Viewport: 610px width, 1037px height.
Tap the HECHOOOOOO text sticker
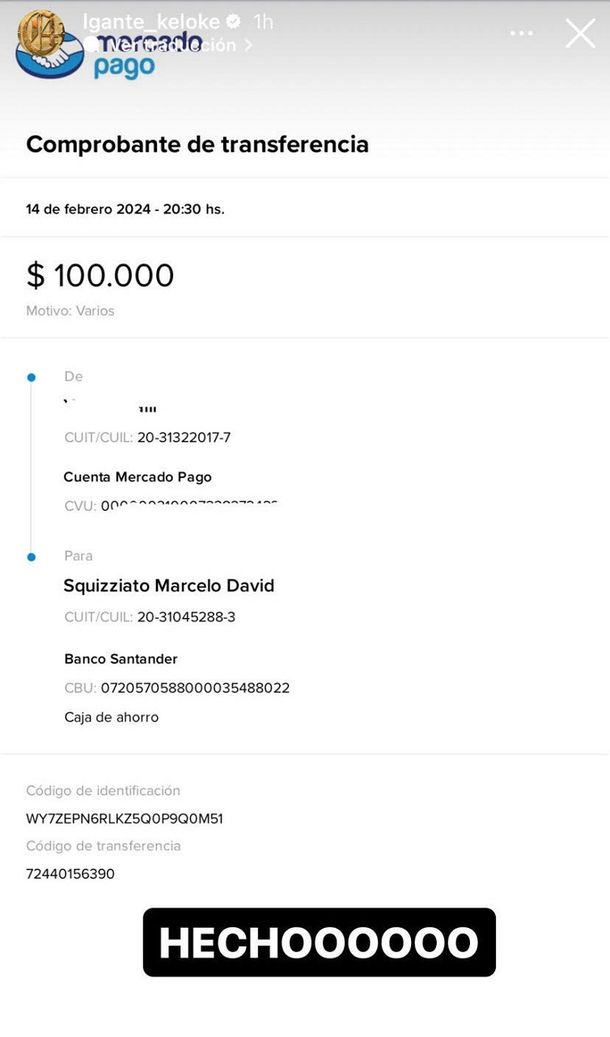click(319, 942)
